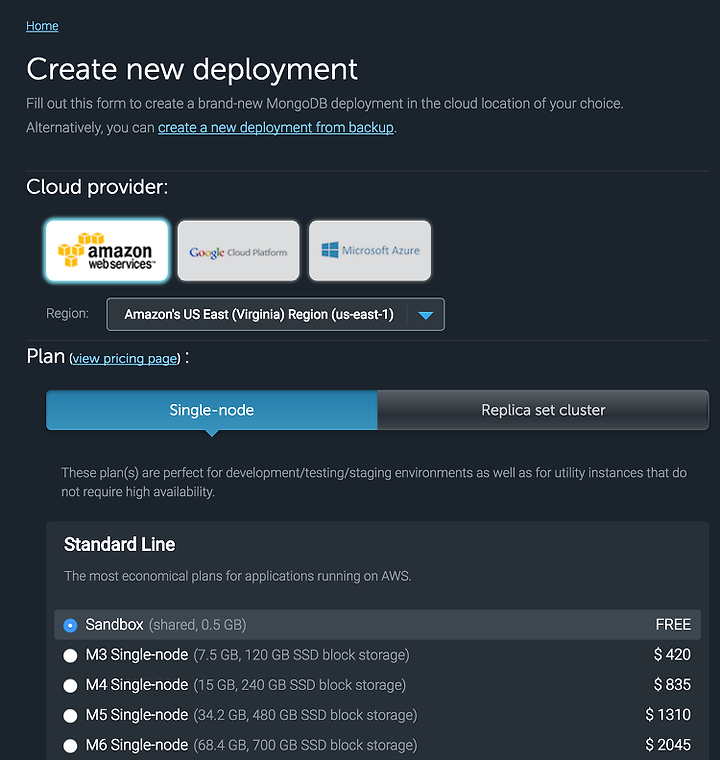
Task: Open the Region dropdown
Action: point(275,314)
